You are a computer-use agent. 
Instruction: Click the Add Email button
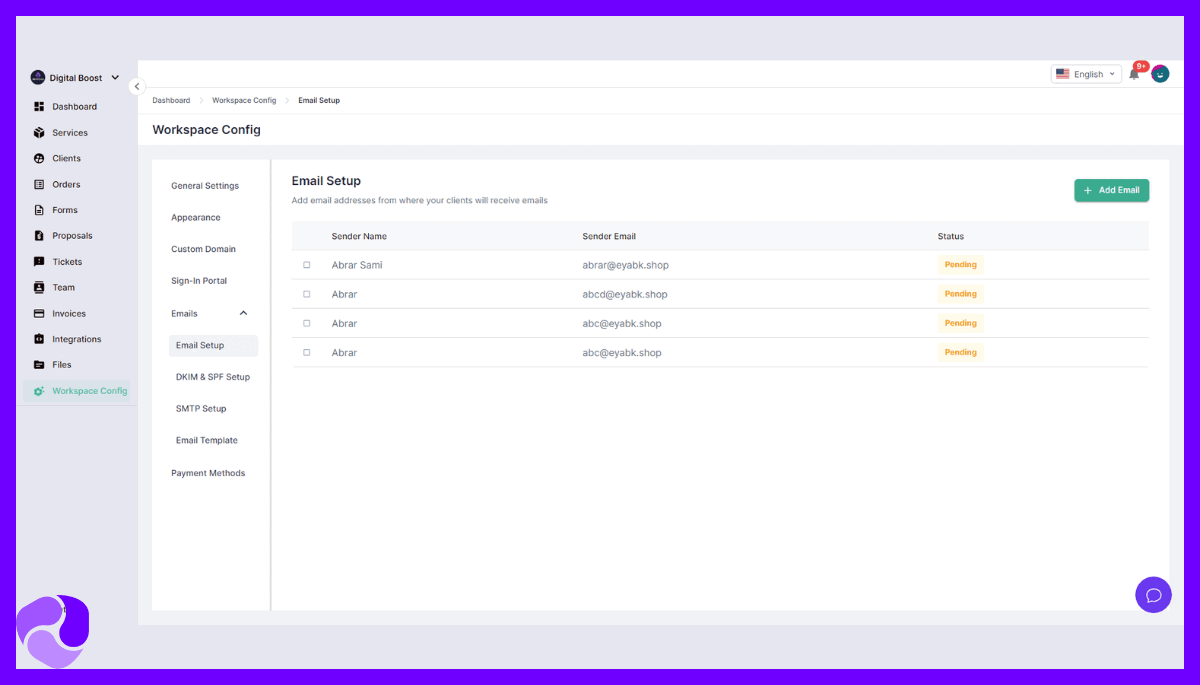1111,189
